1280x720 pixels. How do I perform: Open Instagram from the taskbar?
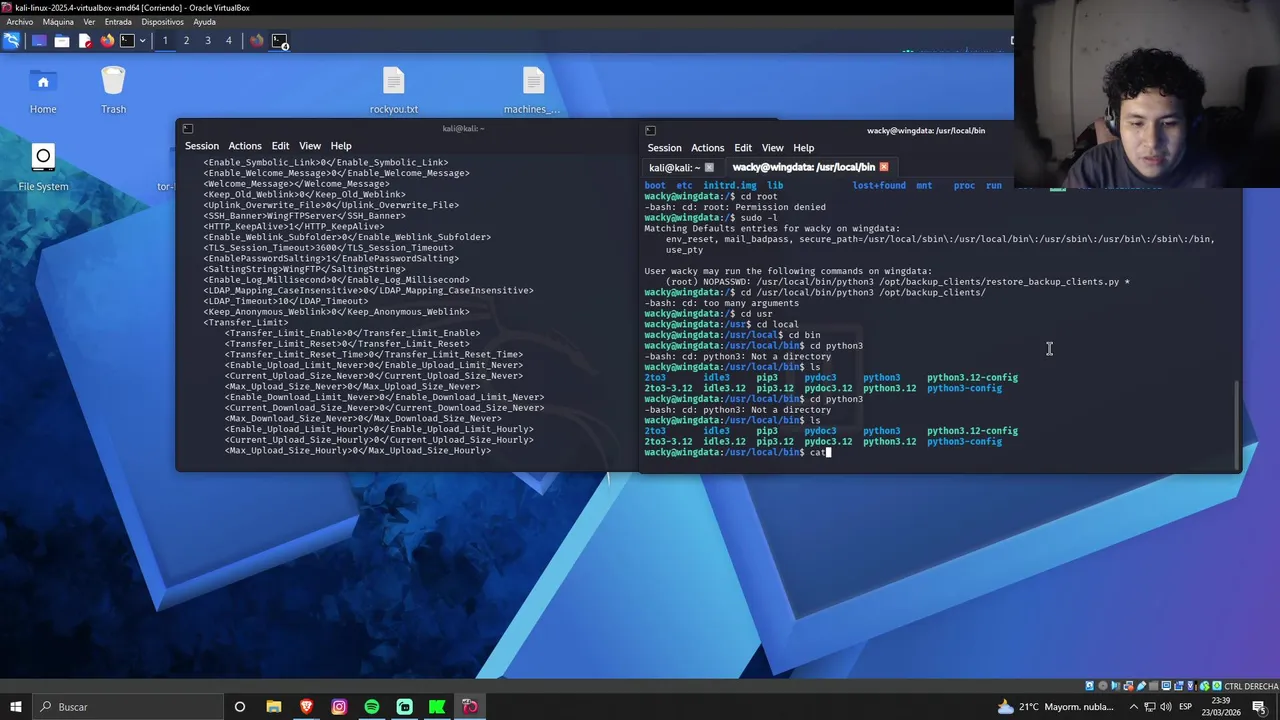point(339,707)
